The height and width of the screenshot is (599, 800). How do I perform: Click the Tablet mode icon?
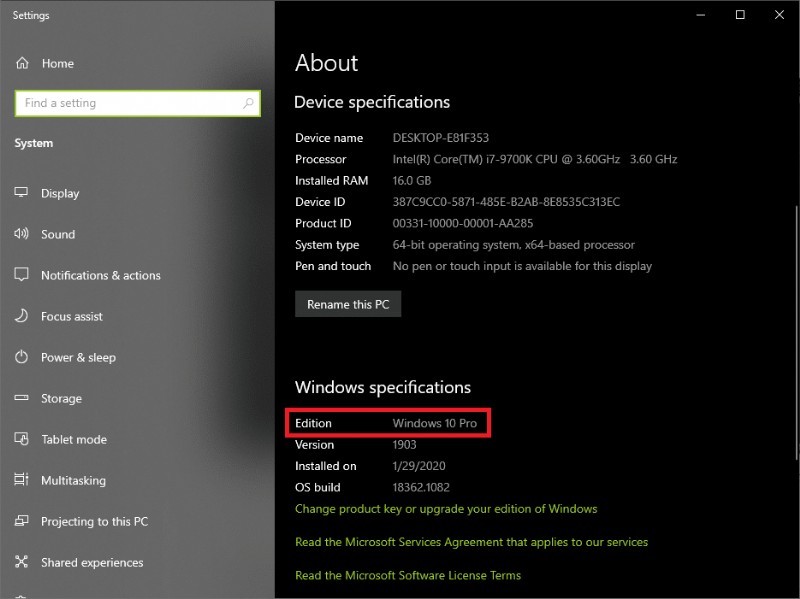pos(21,439)
